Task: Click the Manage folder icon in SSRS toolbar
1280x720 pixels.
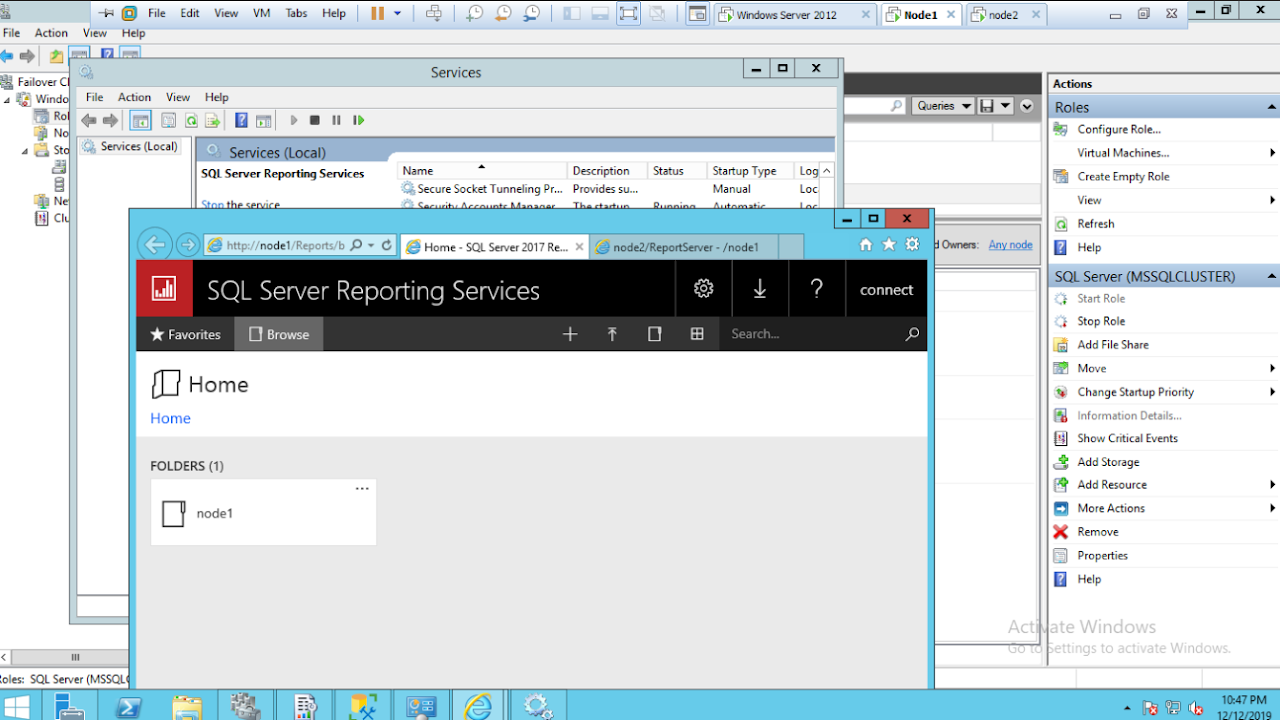Action: [655, 334]
